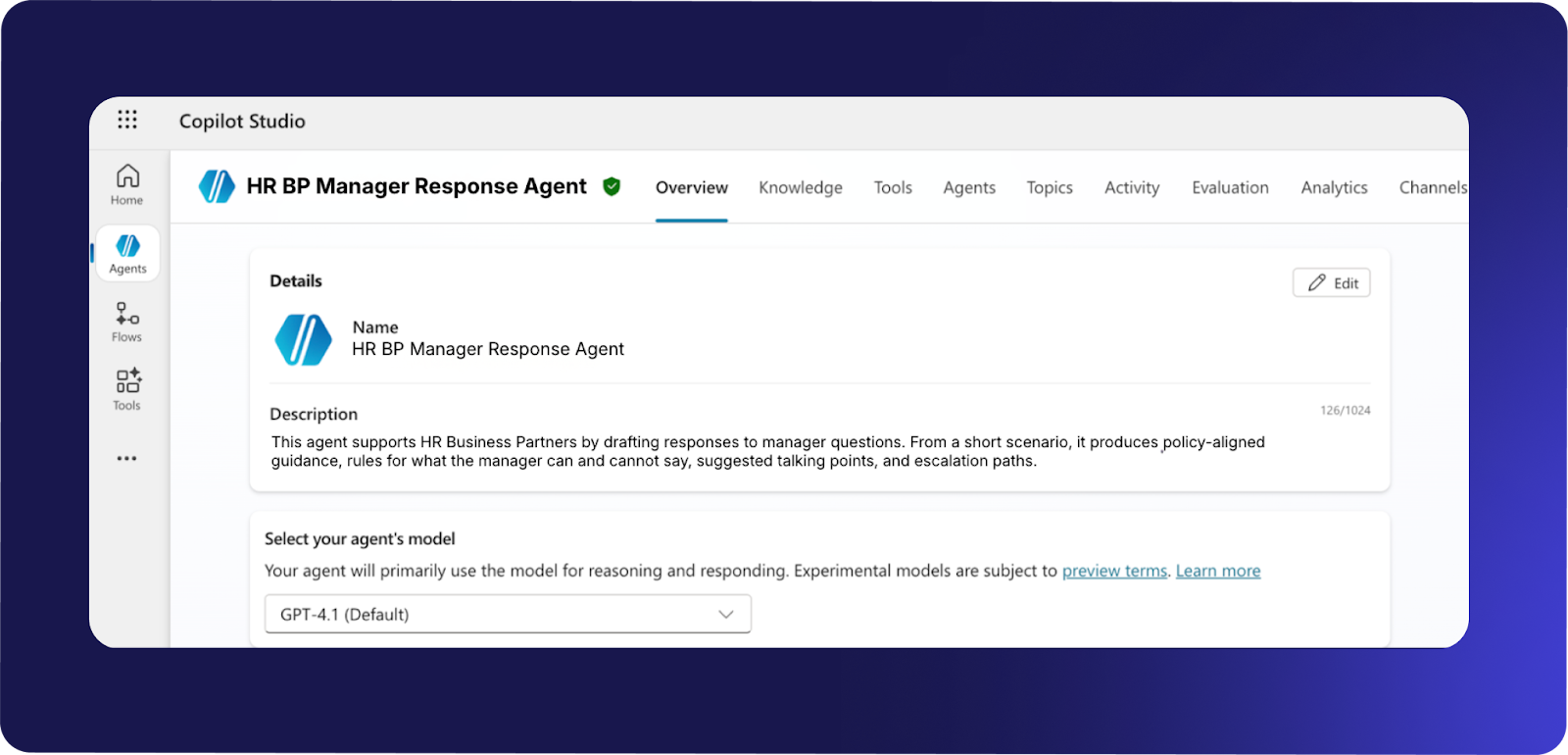Expand the GPT-4.1 (Default) model dropdown
This screenshot has height=755, width=1568.
coord(508,614)
